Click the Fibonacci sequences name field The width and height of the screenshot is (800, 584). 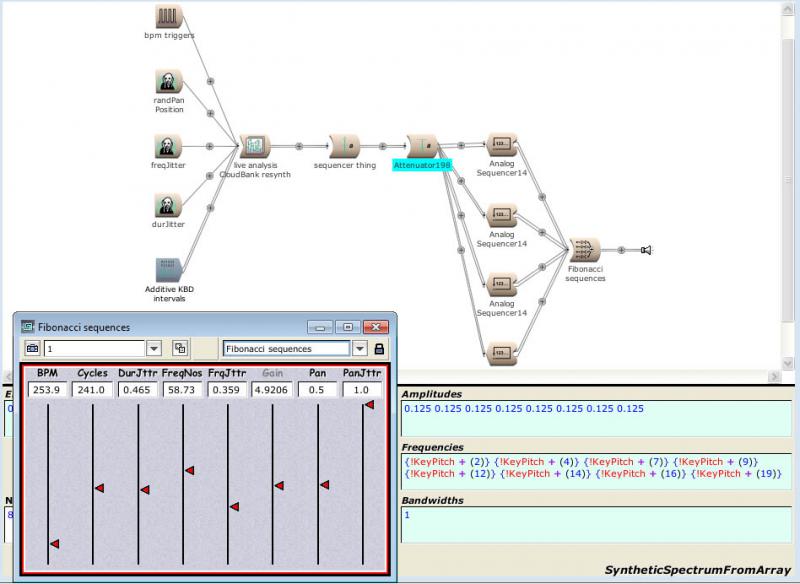(286, 349)
